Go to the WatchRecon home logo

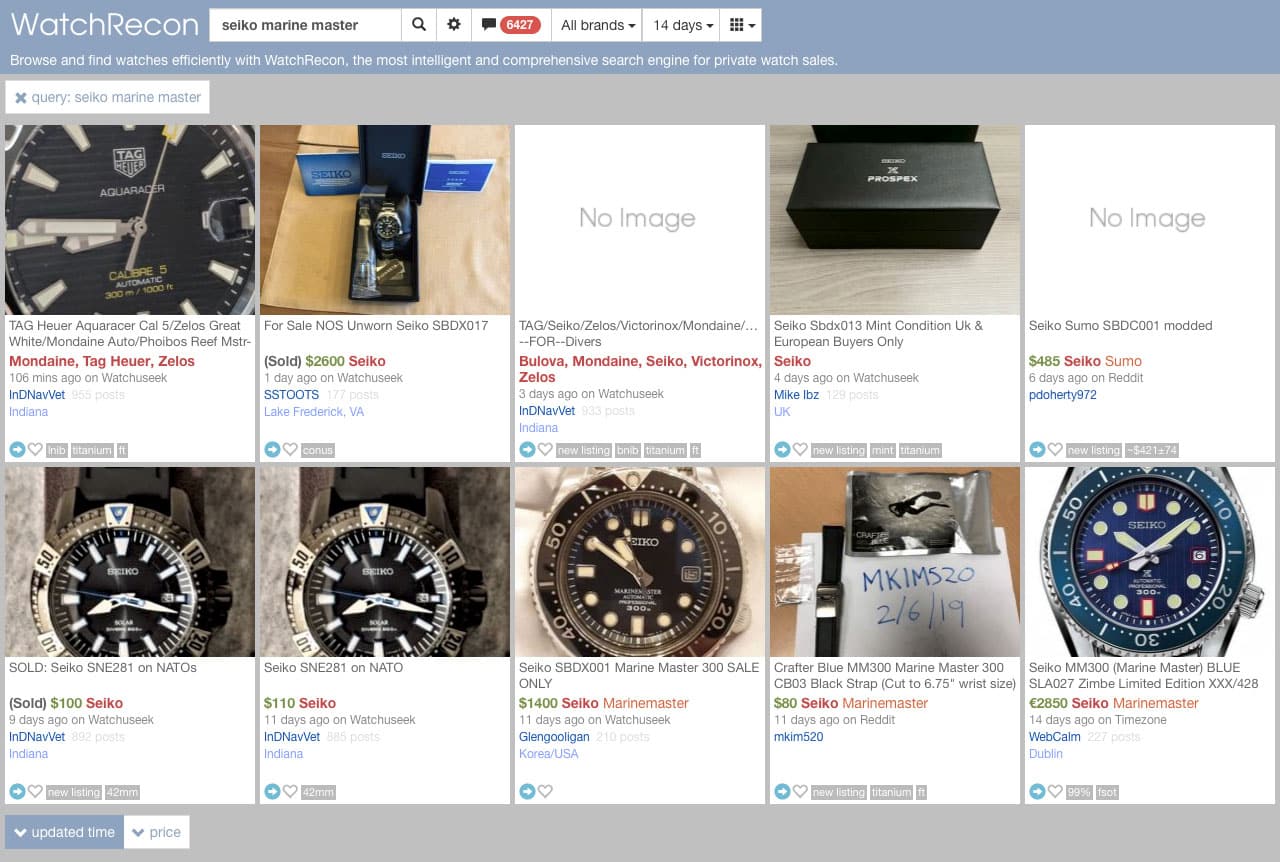click(x=104, y=24)
